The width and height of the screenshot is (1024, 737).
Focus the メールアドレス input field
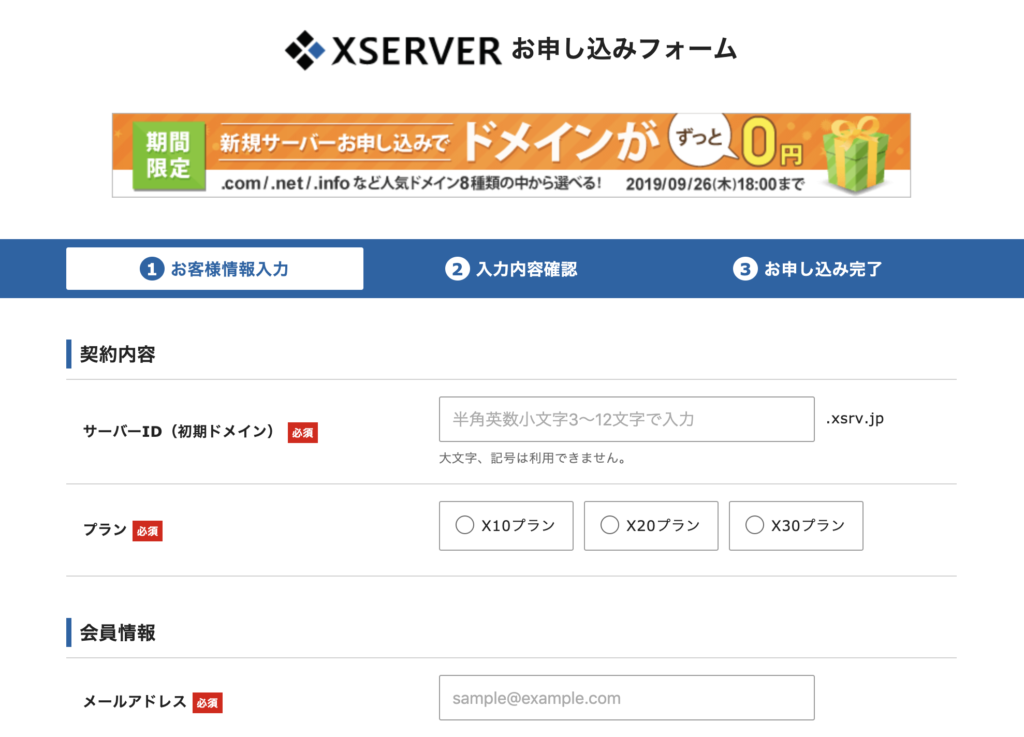pyautogui.click(x=627, y=698)
